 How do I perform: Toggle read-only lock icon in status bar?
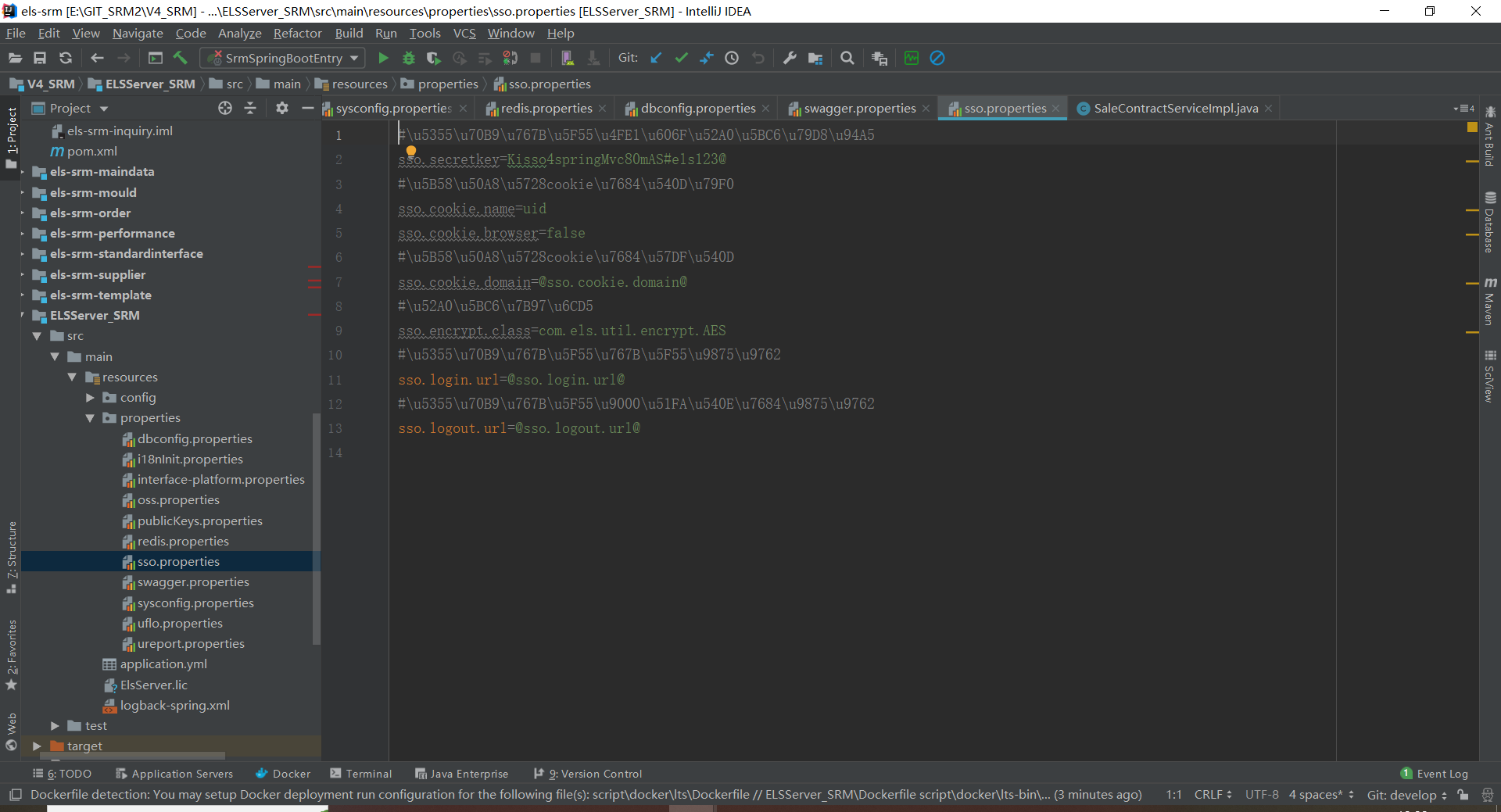click(1463, 795)
